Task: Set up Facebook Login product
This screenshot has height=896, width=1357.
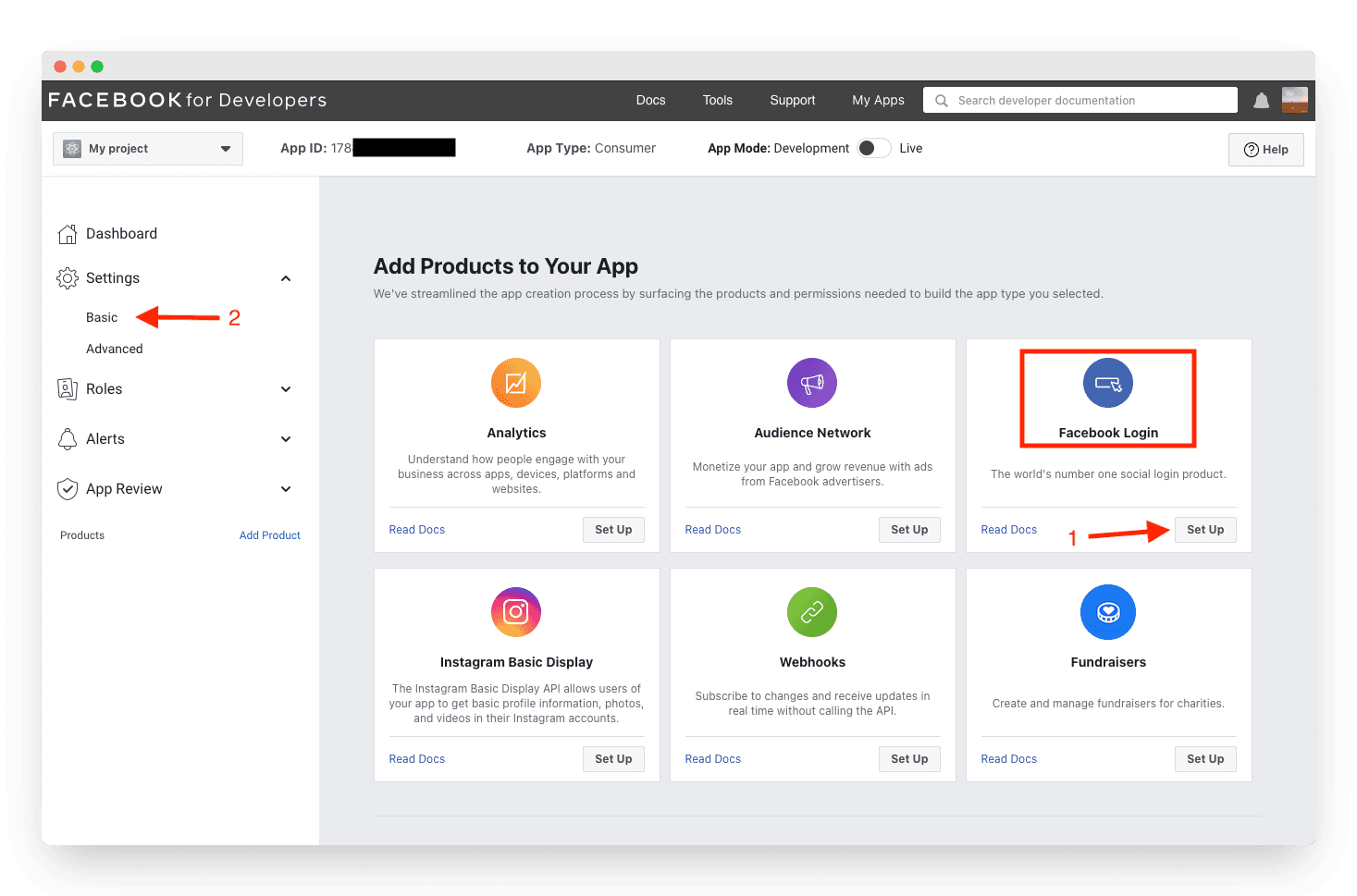Action: [x=1205, y=530]
